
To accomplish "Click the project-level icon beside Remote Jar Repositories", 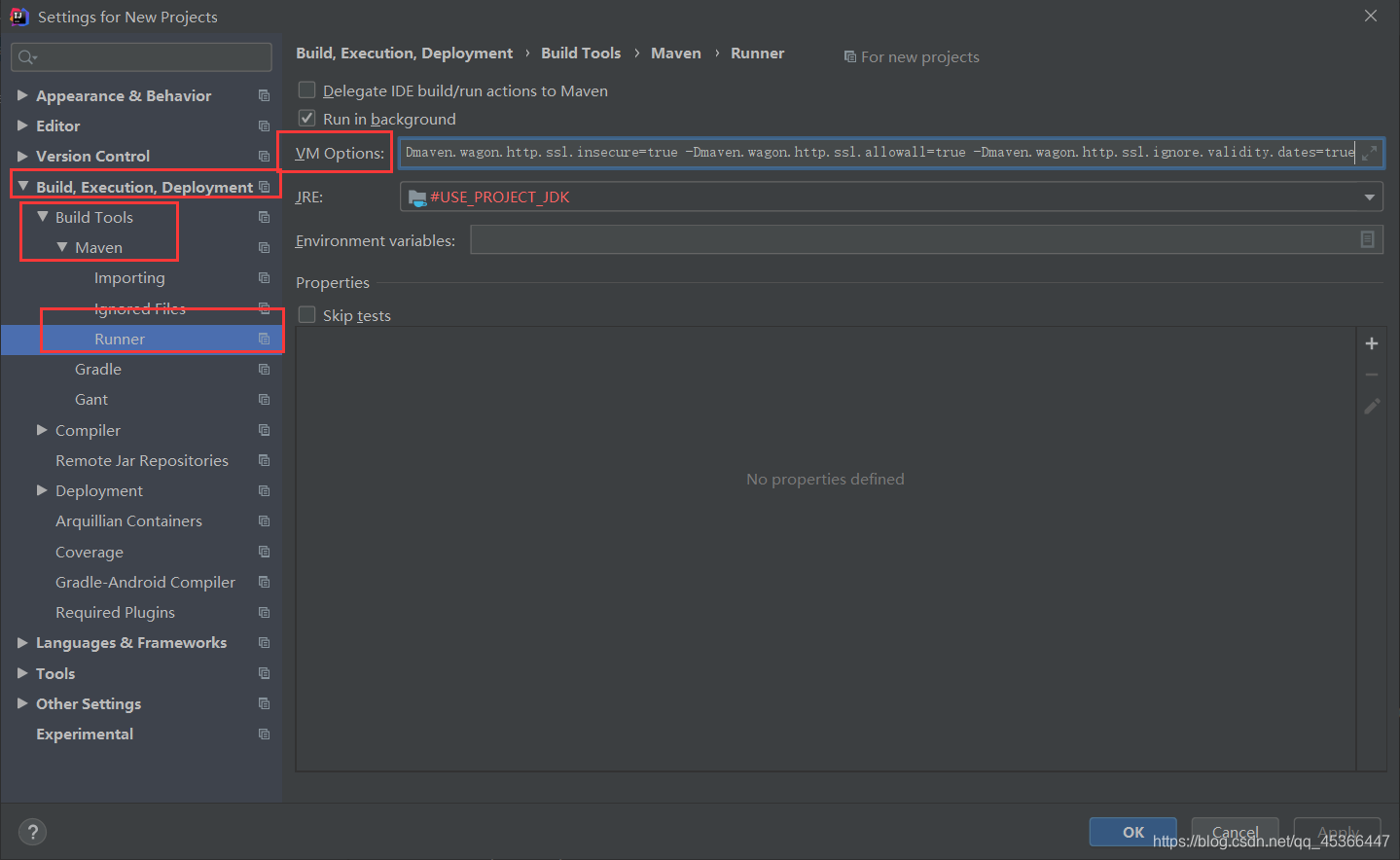I will 264,460.
